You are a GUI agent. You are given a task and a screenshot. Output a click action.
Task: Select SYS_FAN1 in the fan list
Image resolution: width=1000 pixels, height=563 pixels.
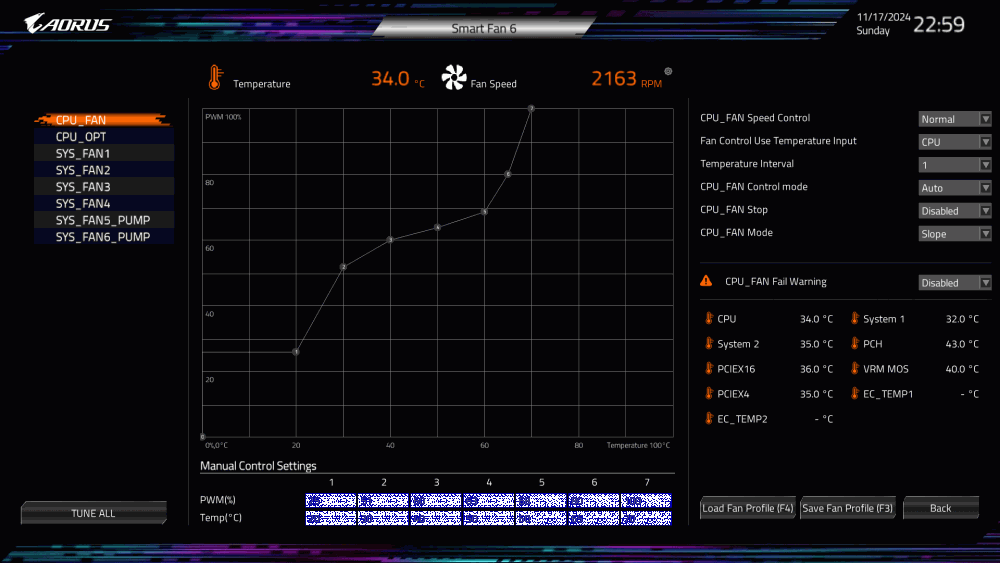click(x=103, y=153)
